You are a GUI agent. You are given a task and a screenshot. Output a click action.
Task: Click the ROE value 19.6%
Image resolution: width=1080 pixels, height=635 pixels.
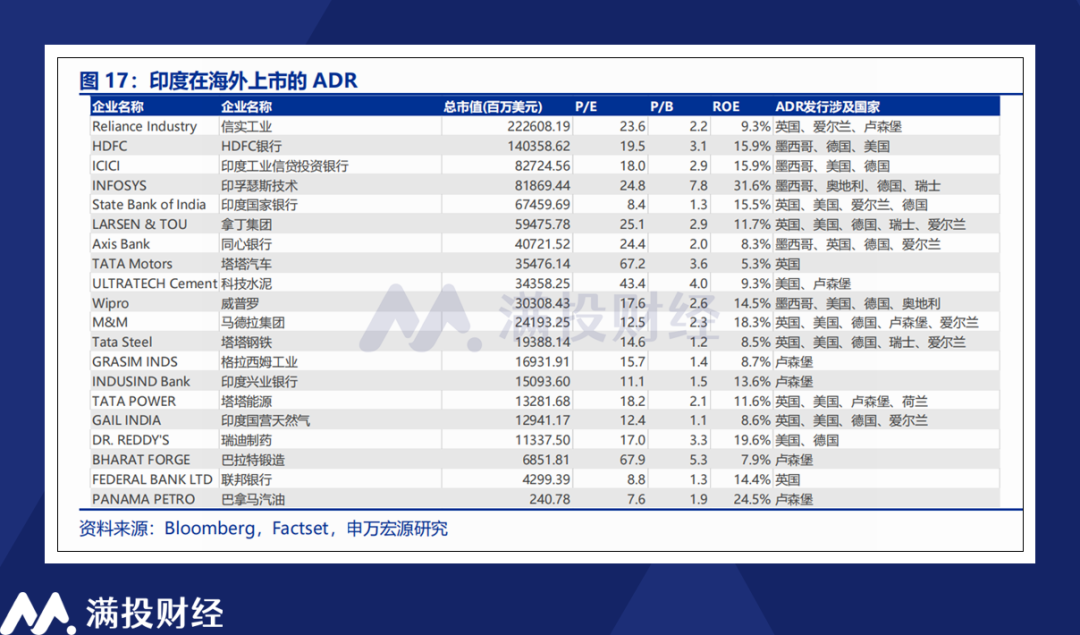click(x=752, y=440)
